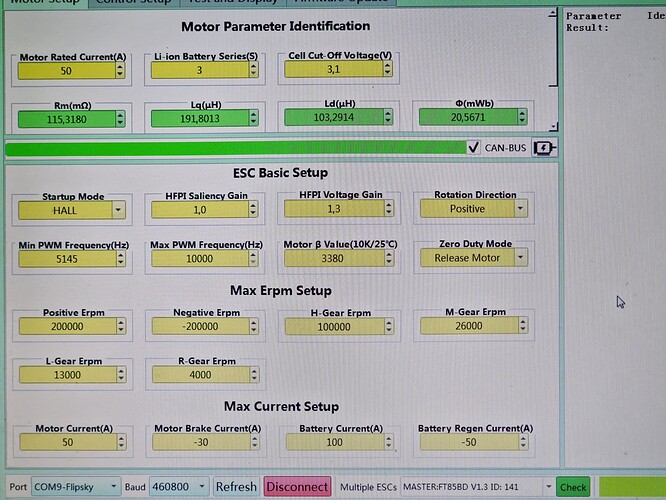
Task: Click the 'Max Current Setup' heading
Action: point(281,407)
